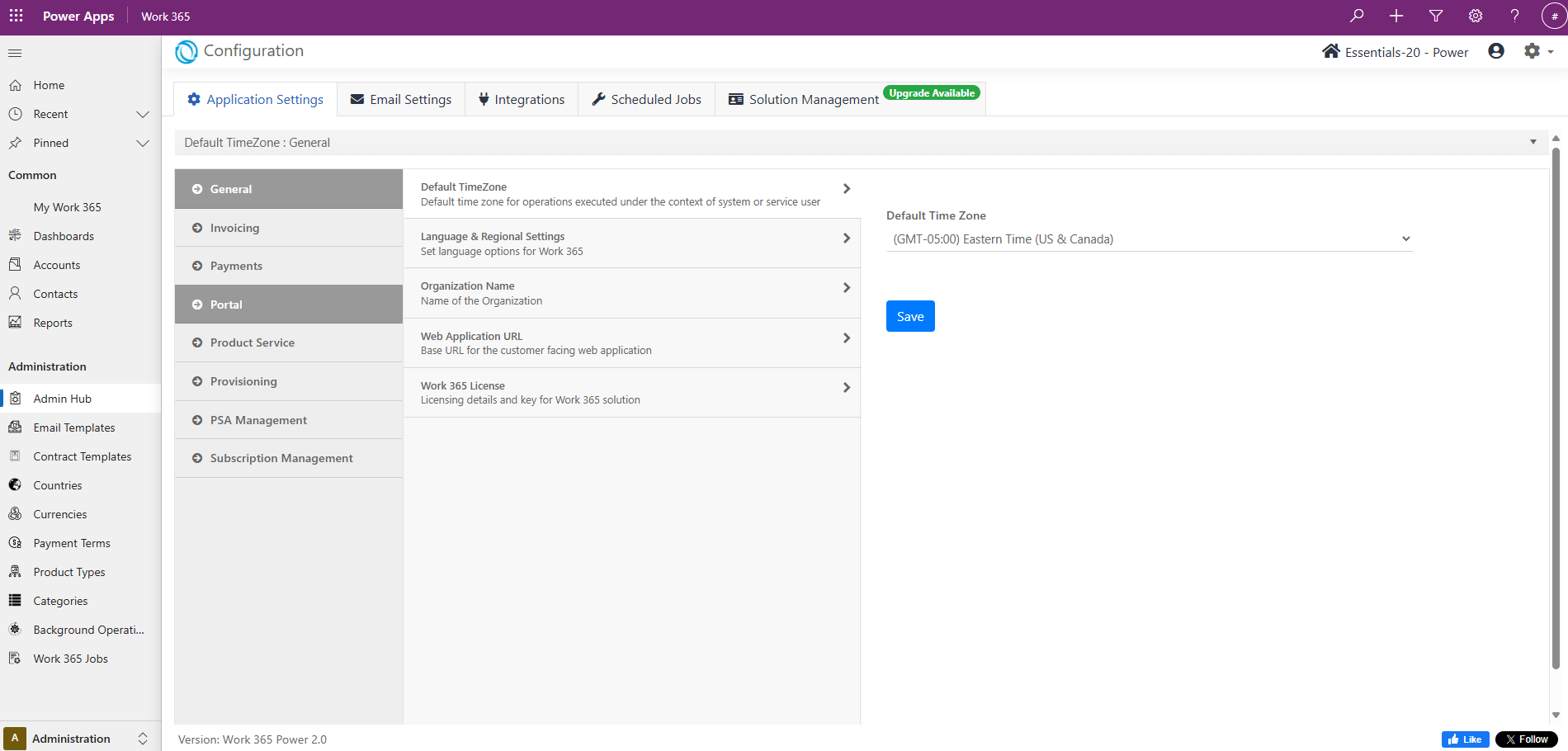Select the Invoicing settings category
Screen dimensions: 1568x751
coord(289,228)
